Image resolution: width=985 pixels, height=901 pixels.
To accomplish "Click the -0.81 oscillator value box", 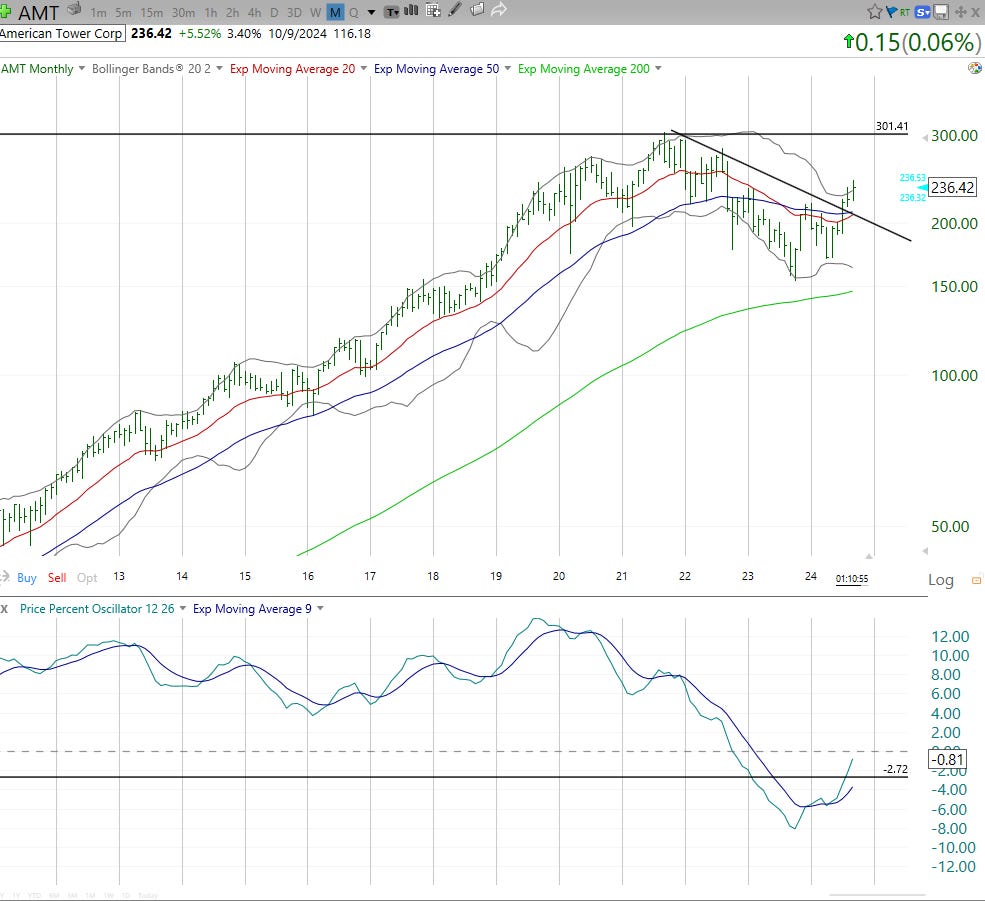I will [x=947, y=759].
